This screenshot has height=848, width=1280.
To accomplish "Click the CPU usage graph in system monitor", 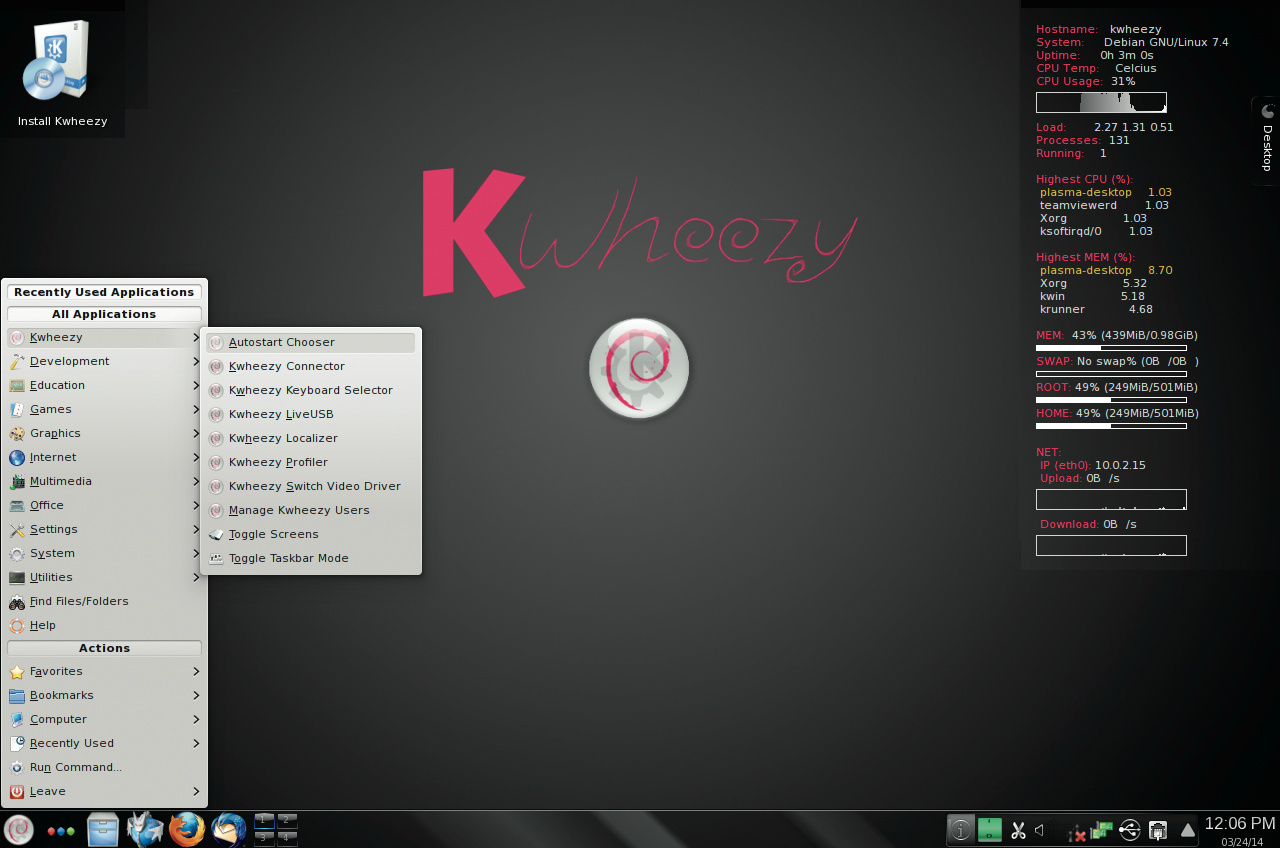I will [x=1101, y=102].
